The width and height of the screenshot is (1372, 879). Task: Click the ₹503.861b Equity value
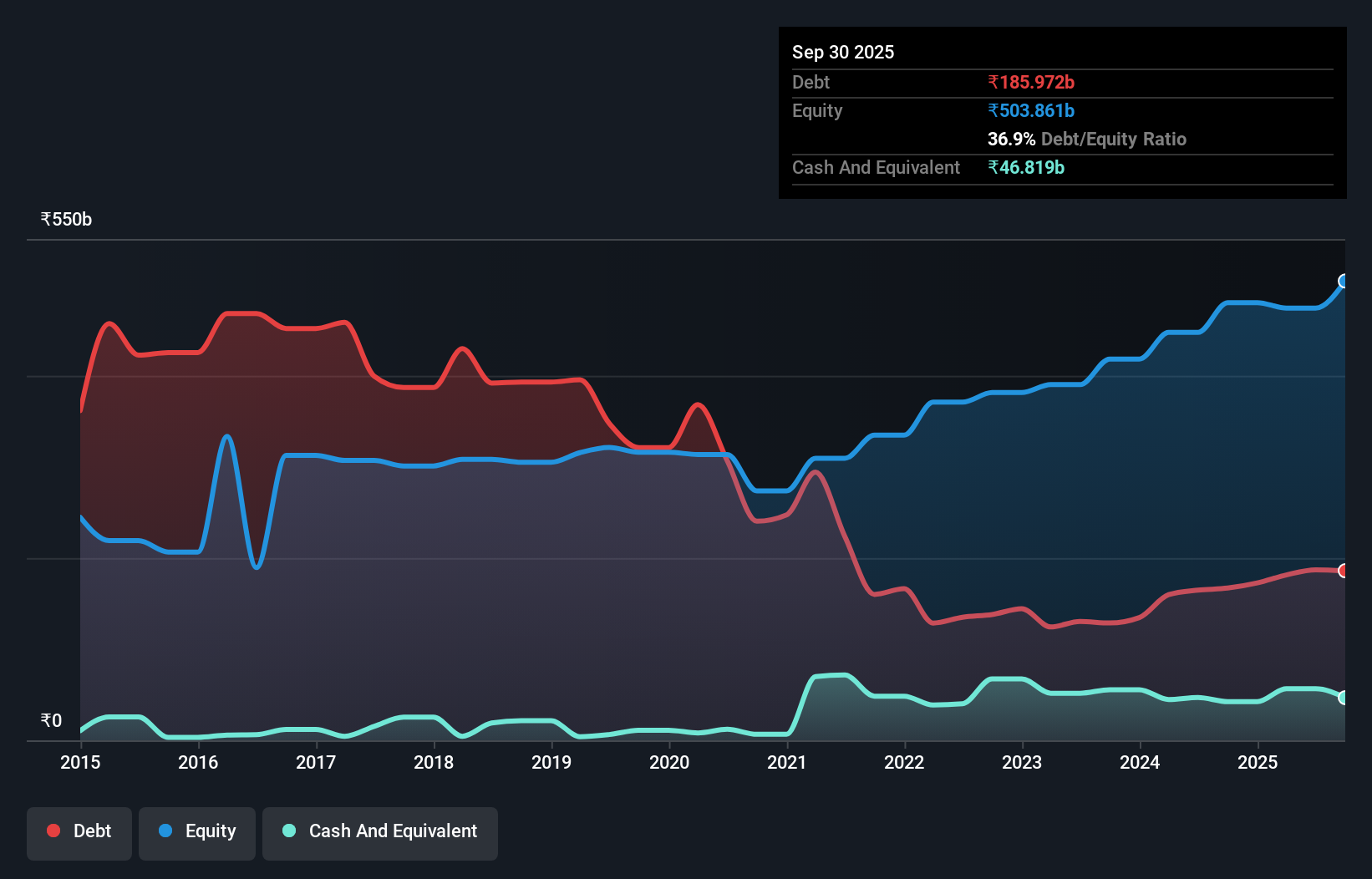coord(1031,110)
